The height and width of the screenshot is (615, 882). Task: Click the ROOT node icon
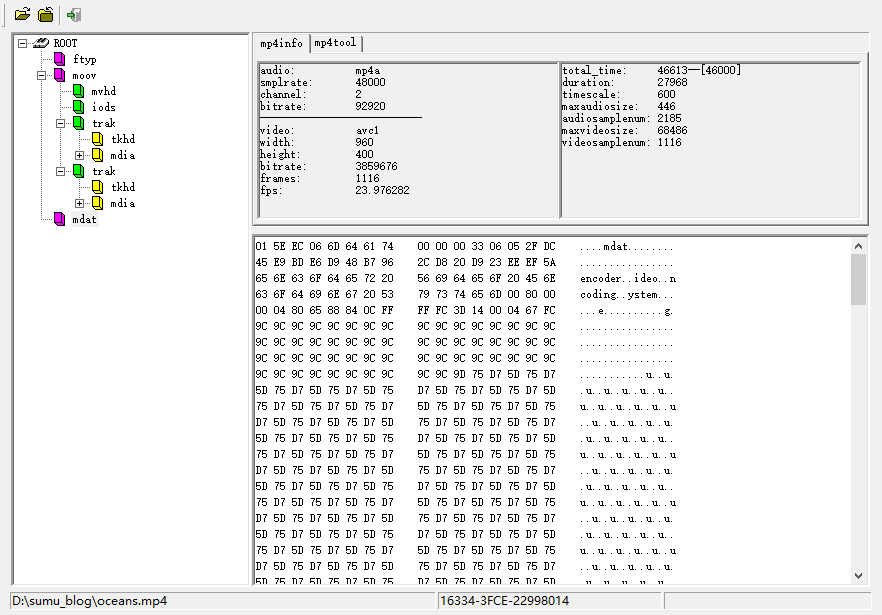[41, 44]
